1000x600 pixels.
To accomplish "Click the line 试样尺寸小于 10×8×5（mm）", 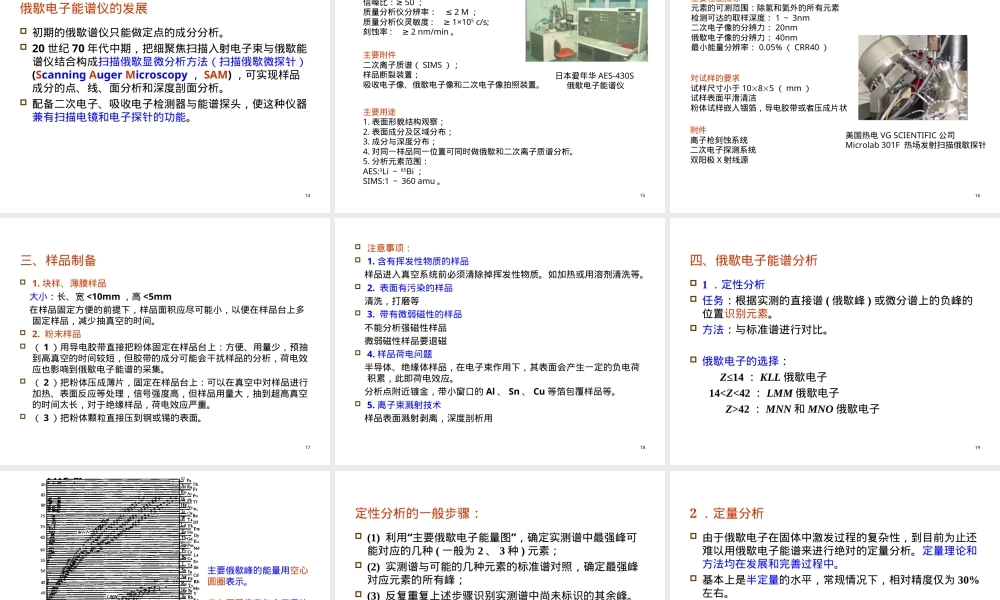I will coord(751,88).
